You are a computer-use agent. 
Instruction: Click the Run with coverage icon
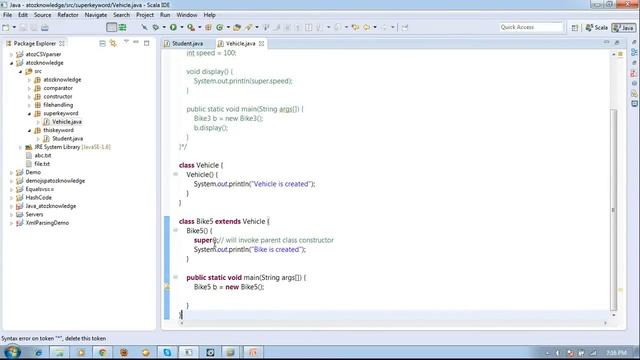click(x=191, y=27)
